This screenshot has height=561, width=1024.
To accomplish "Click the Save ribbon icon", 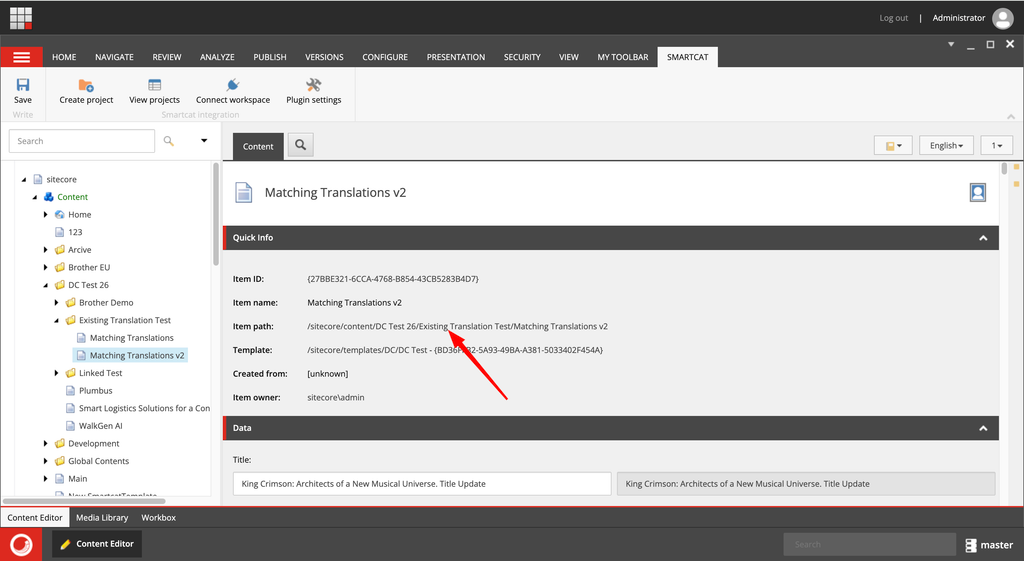I will tap(23, 91).
